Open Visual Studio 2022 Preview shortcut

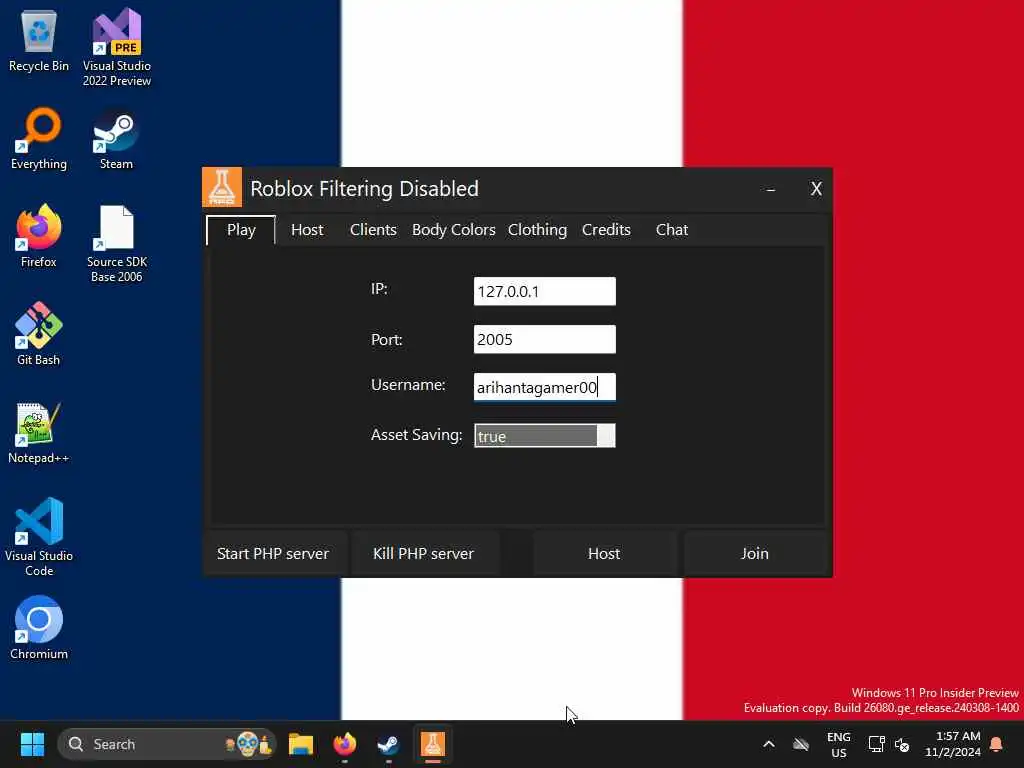point(117,48)
